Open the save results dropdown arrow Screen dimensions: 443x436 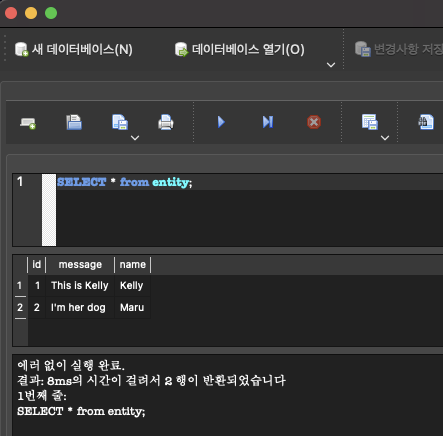[385, 138]
